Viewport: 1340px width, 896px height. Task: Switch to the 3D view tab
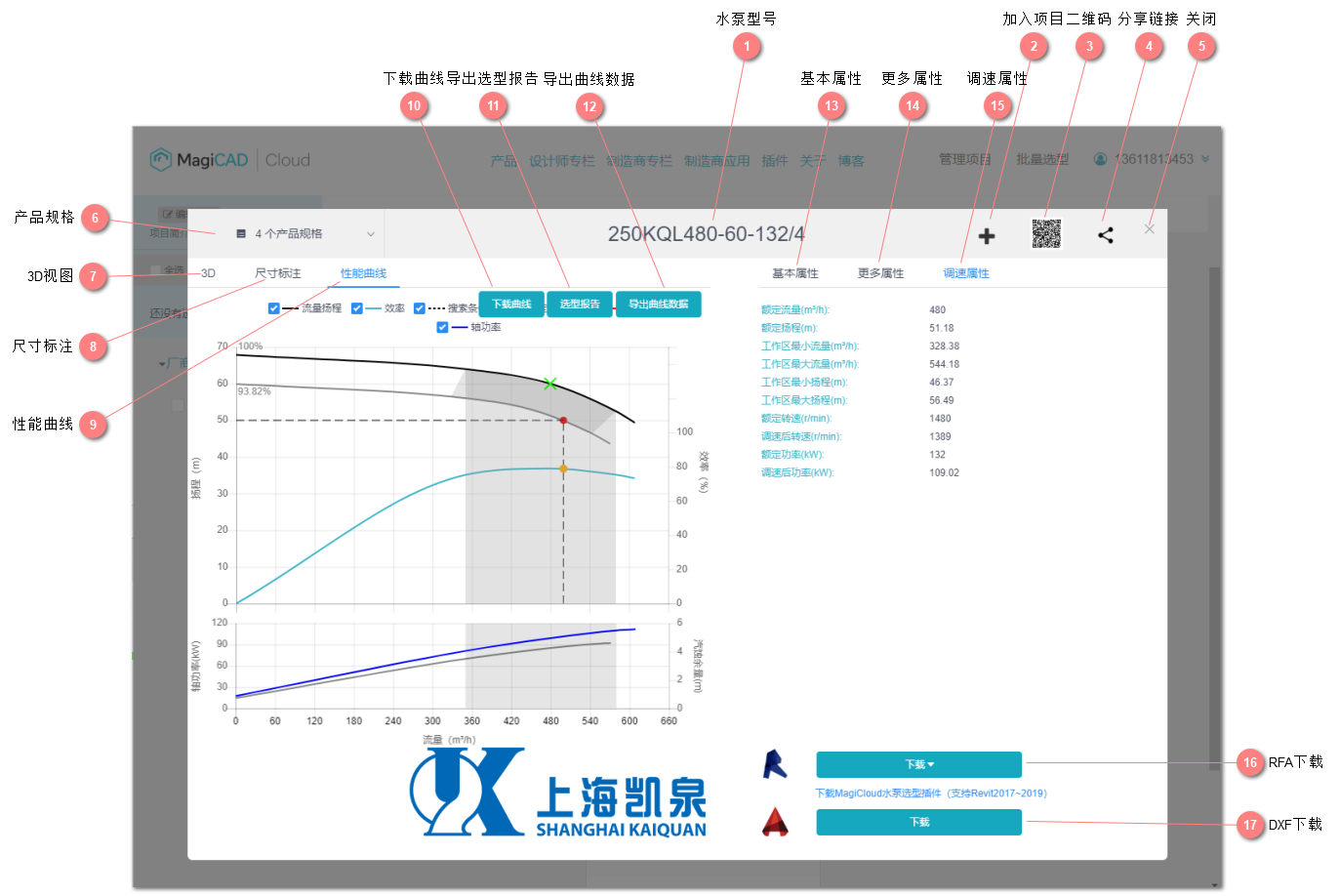tap(208, 273)
